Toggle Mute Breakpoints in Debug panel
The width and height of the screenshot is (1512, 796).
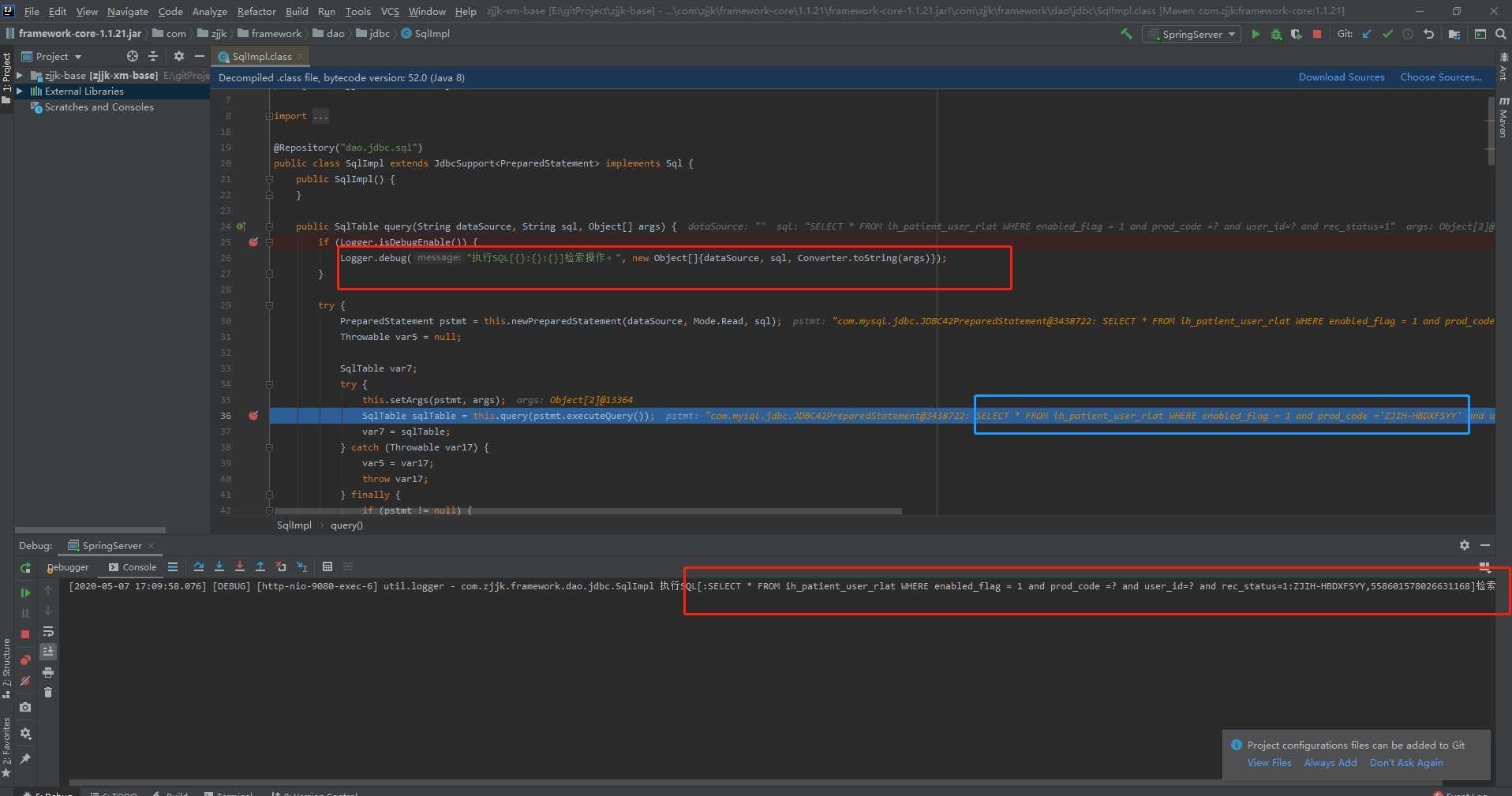point(25,681)
